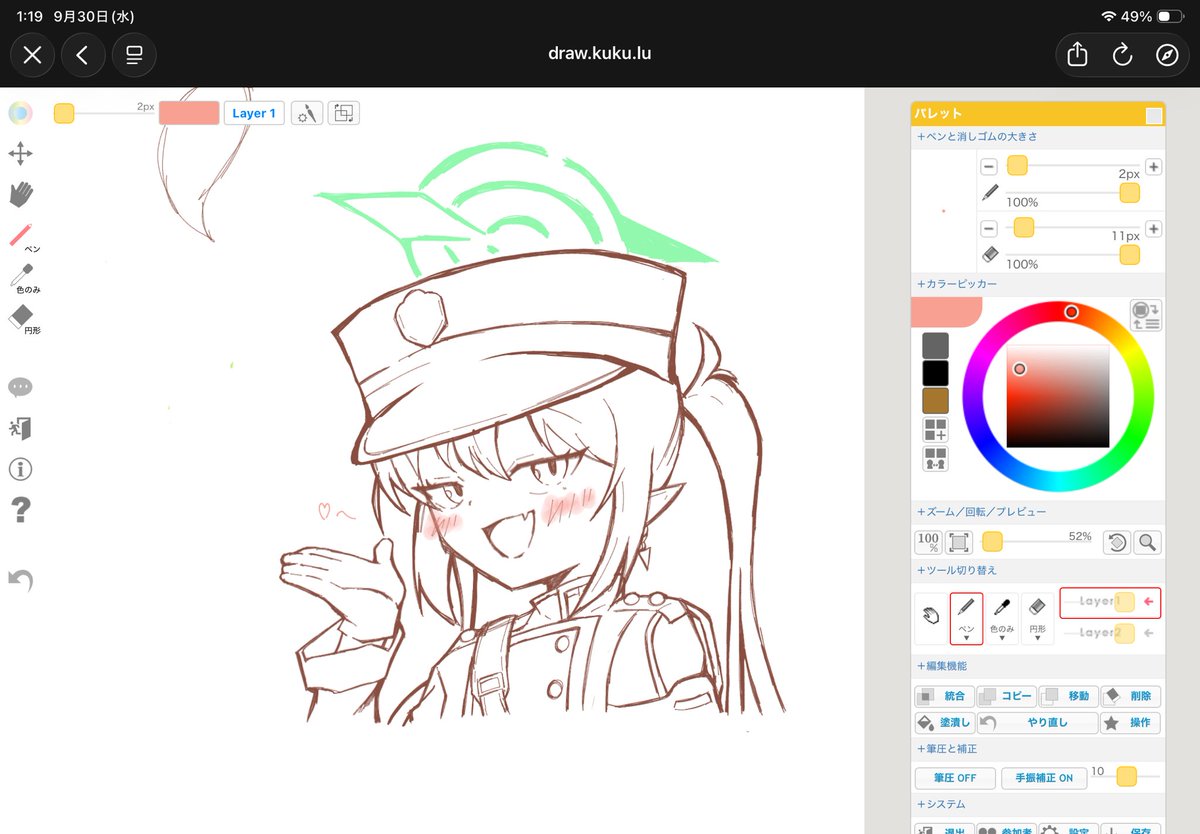Toggle the palette collapse square in header

coord(1154,116)
